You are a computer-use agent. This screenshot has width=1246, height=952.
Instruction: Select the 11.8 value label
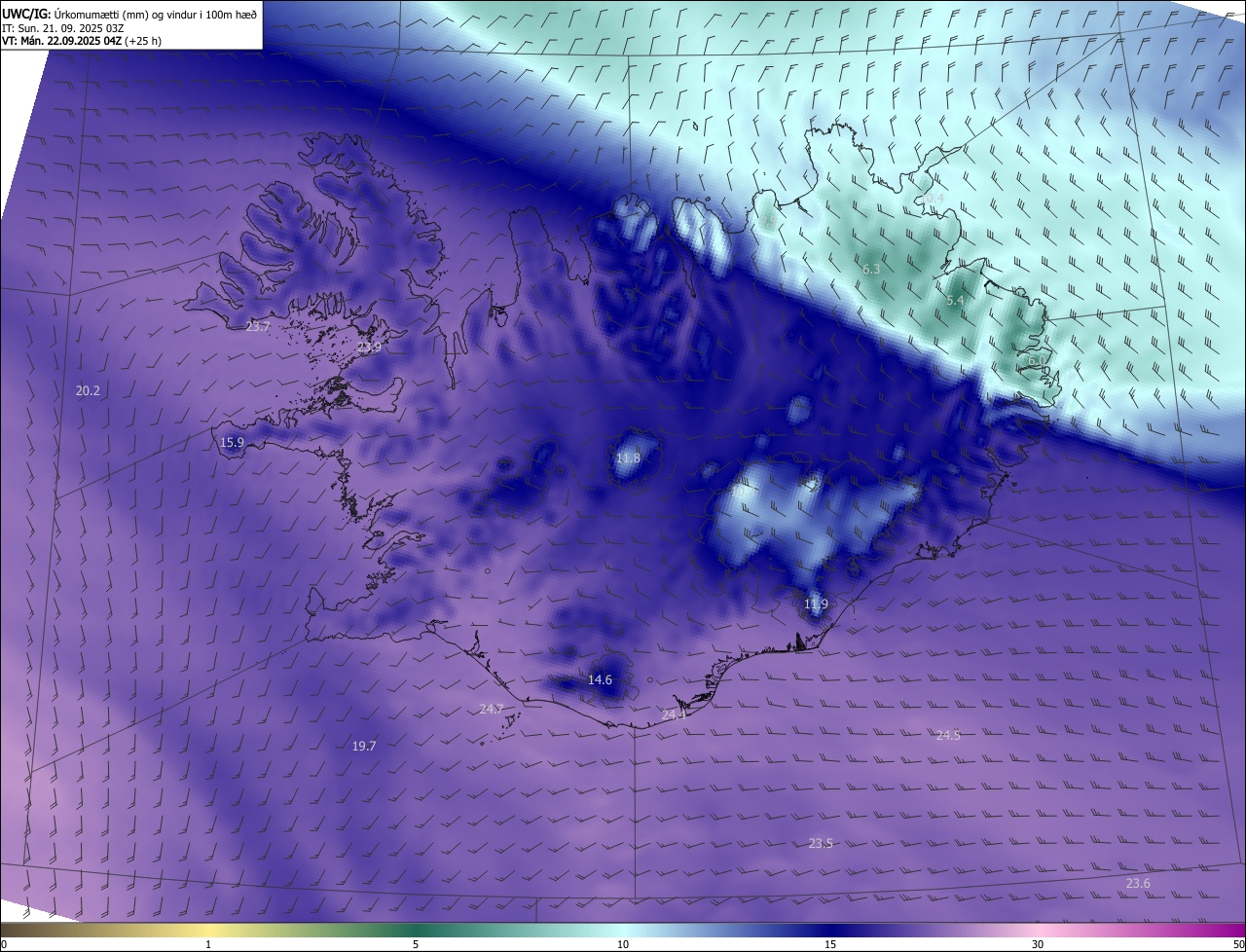tap(629, 458)
